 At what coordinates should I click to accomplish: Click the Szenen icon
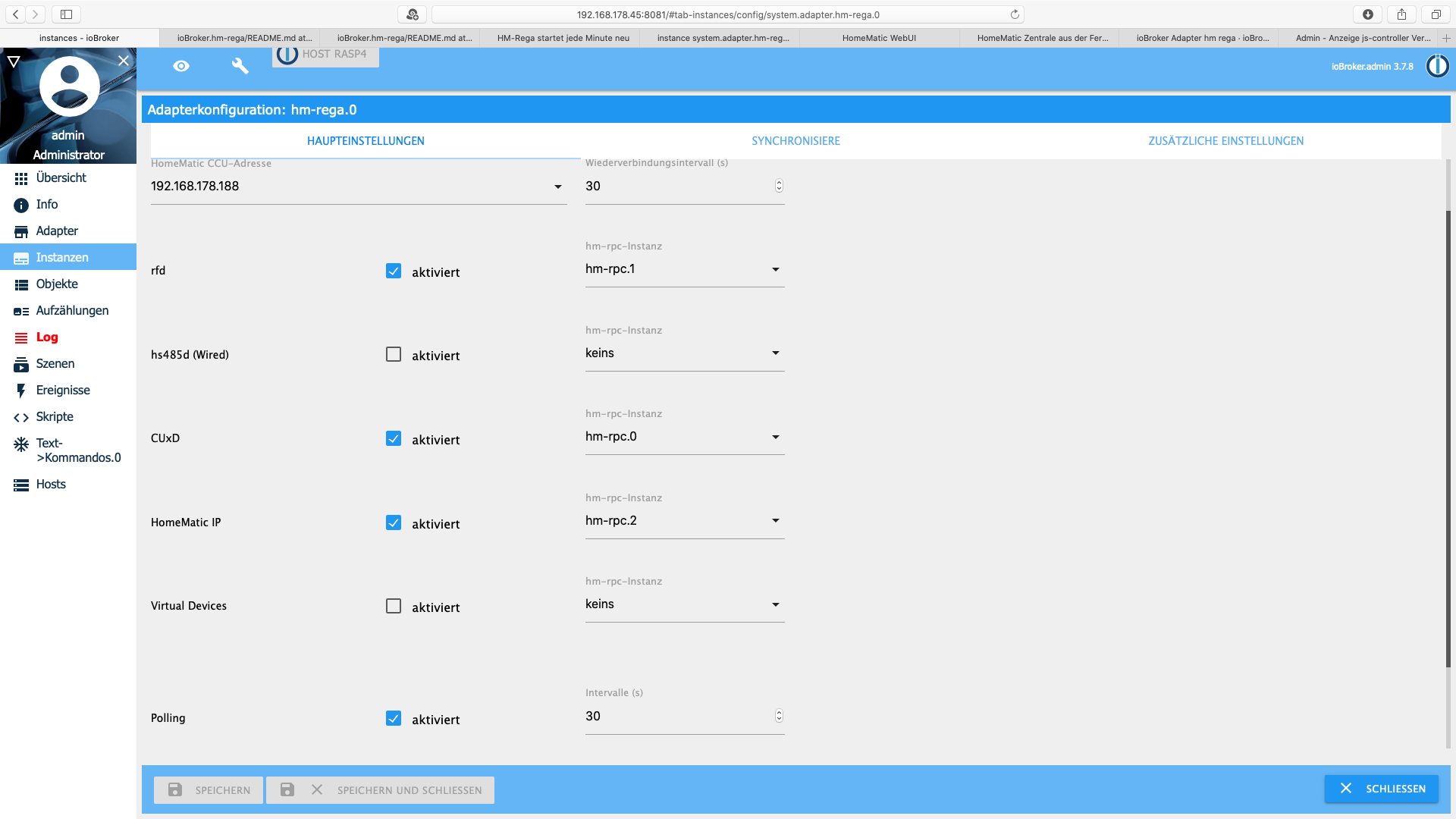pos(21,364)
